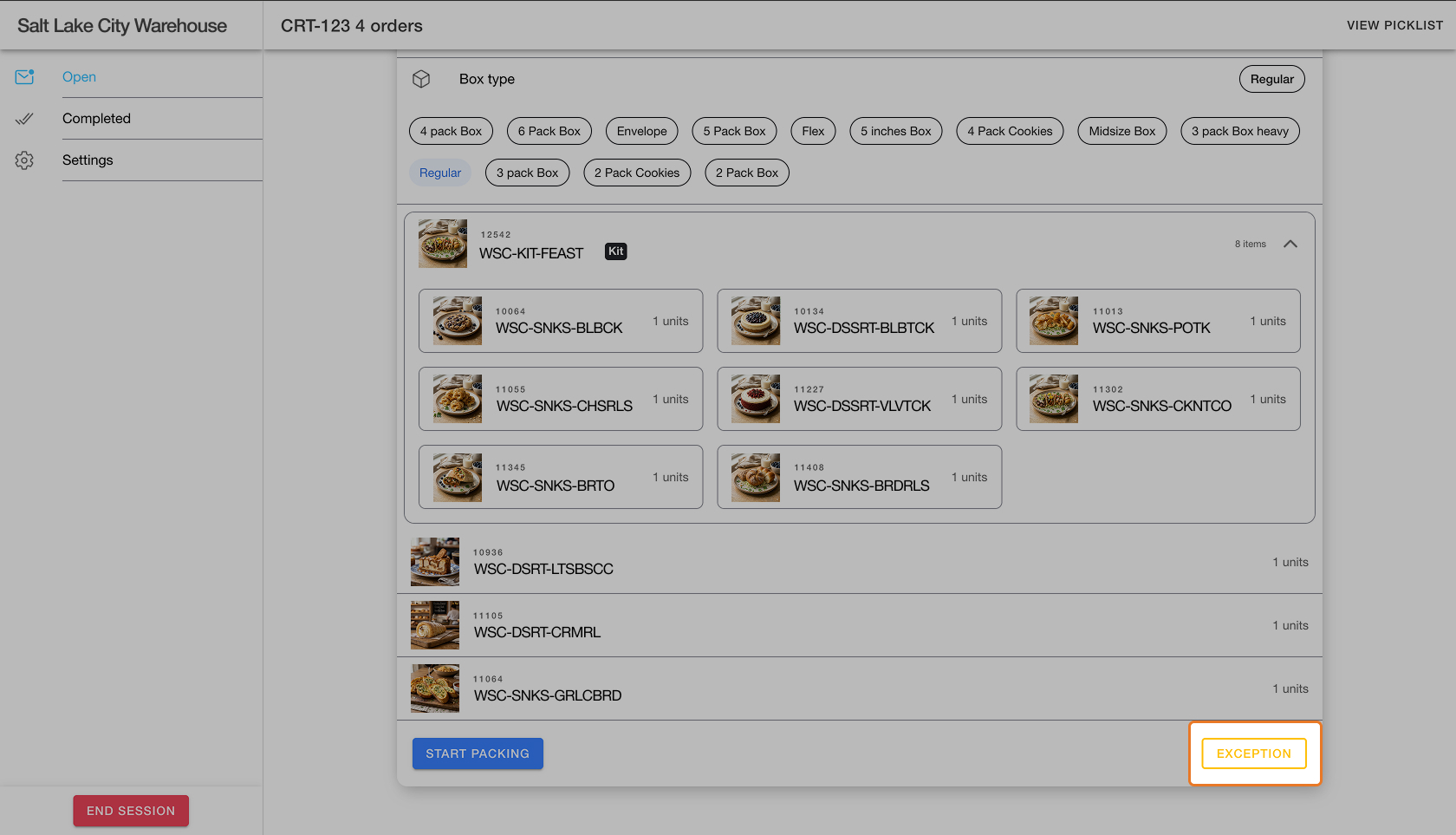Click the WSC-SNKS-CHSRLS item thumbnail

[x=458, y=399]
